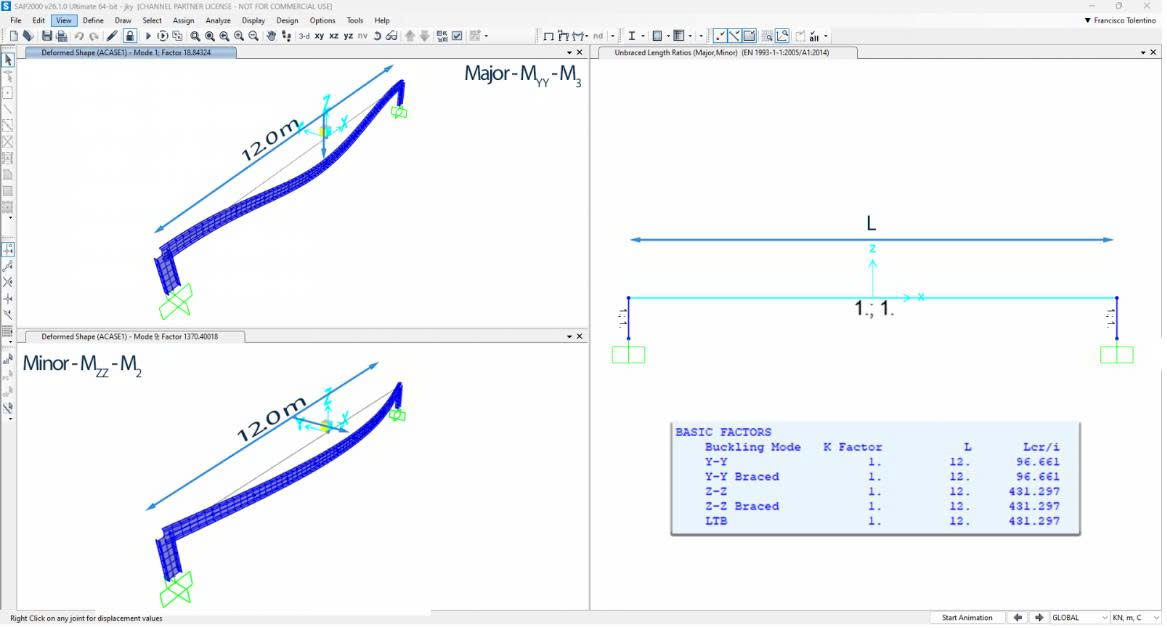
Task: Switch to the yz plane view
Action: (348, 36)
